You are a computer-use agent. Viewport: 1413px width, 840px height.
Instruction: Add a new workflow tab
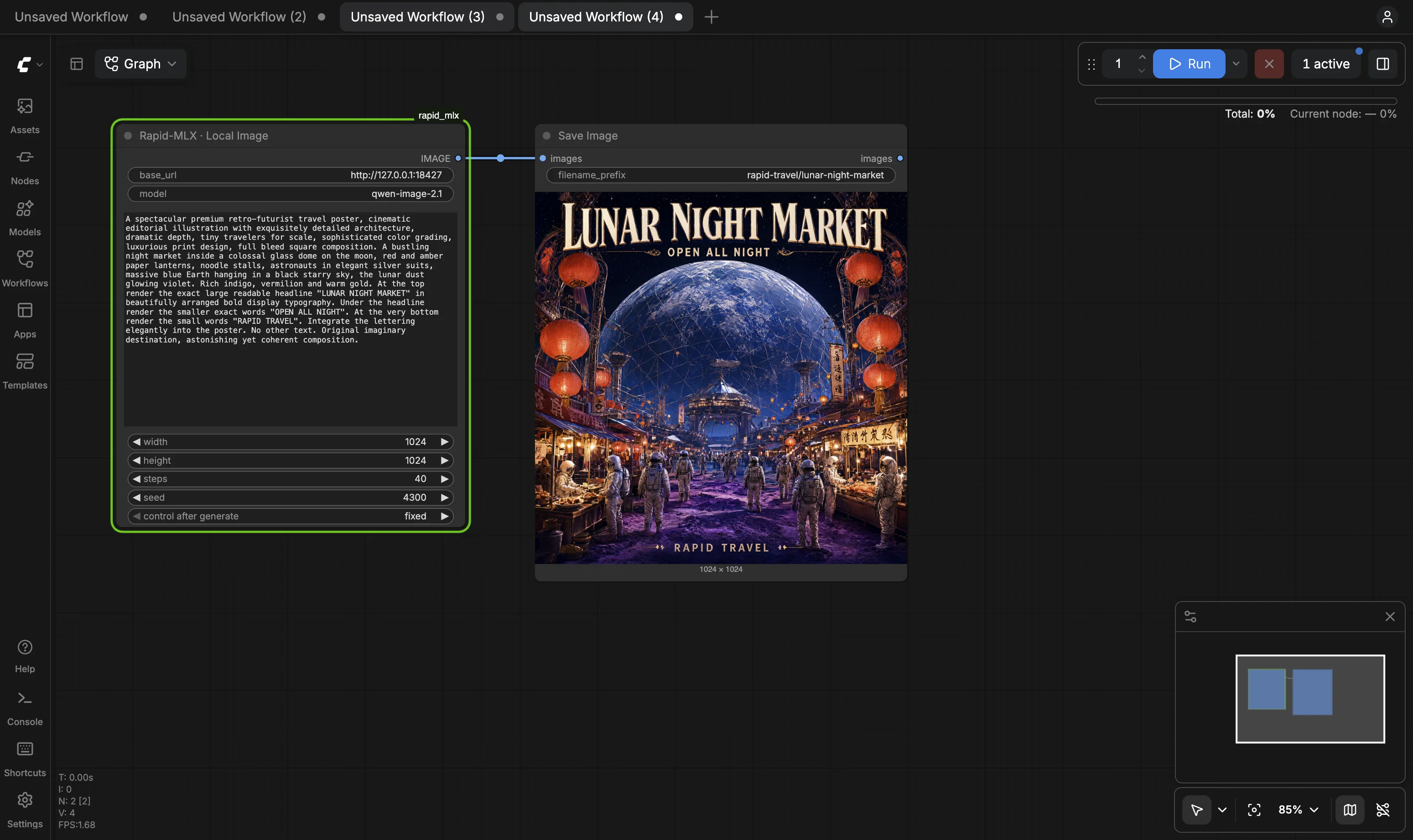[x=712, y=17]
